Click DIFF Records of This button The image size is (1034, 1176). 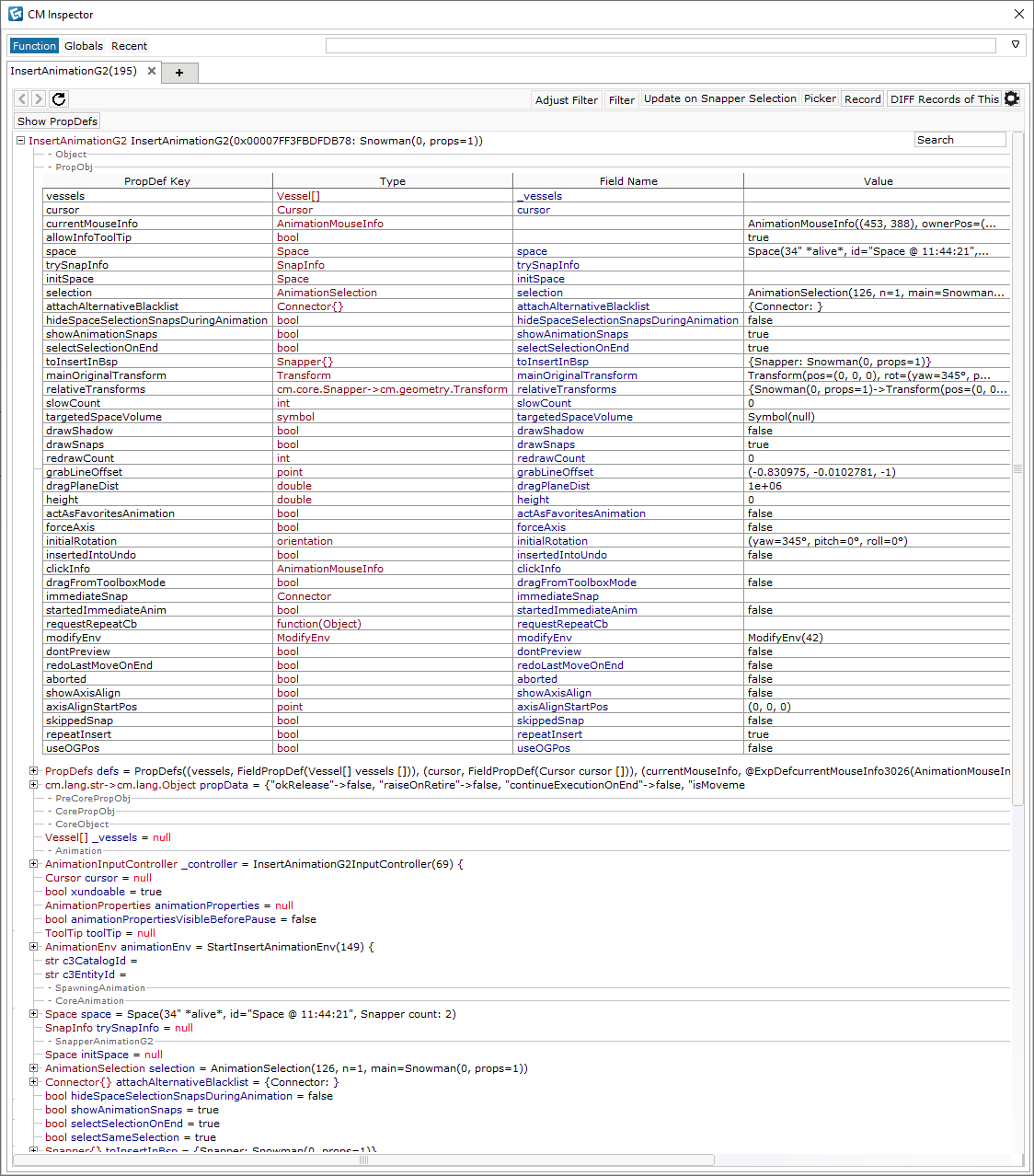coord(944,98)
